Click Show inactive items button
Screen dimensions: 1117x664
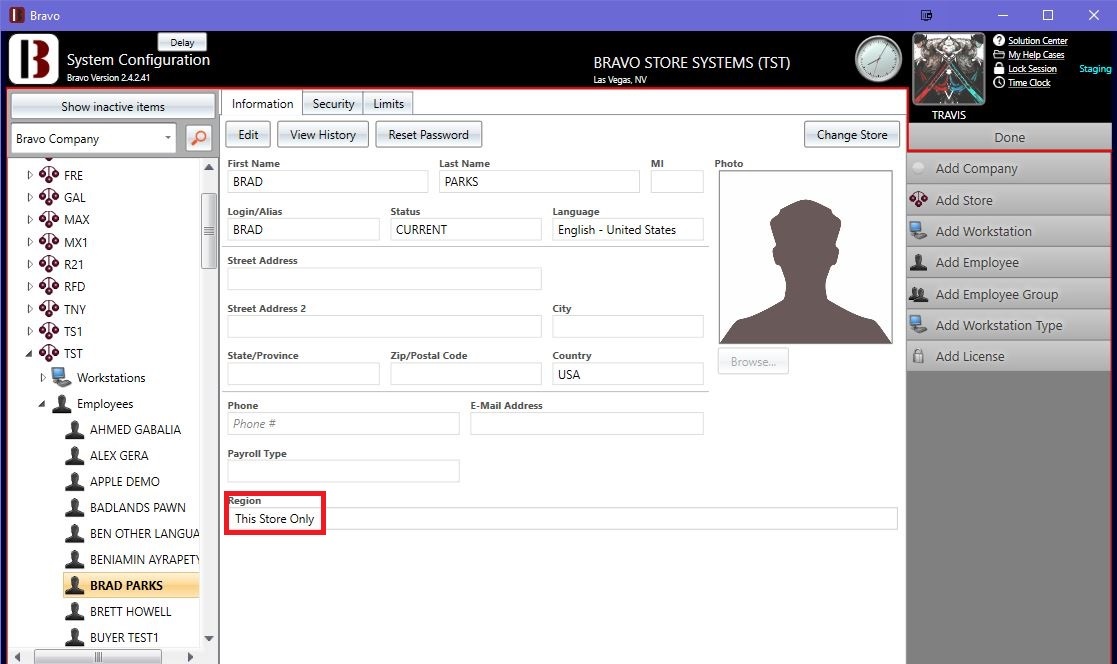[113, 106]
